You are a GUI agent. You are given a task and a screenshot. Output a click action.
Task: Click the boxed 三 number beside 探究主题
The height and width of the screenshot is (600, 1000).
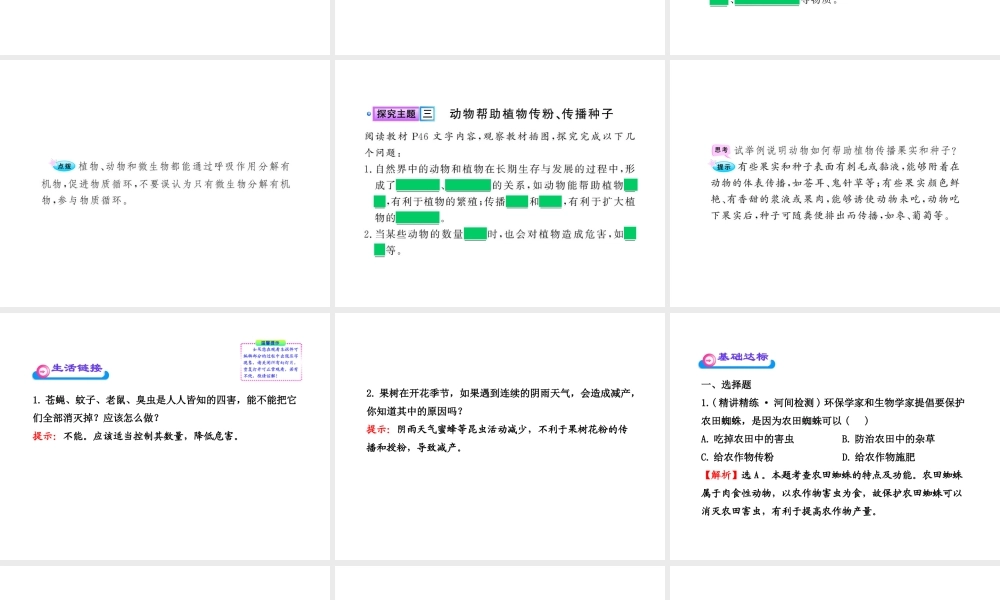(x=427, y=114)
